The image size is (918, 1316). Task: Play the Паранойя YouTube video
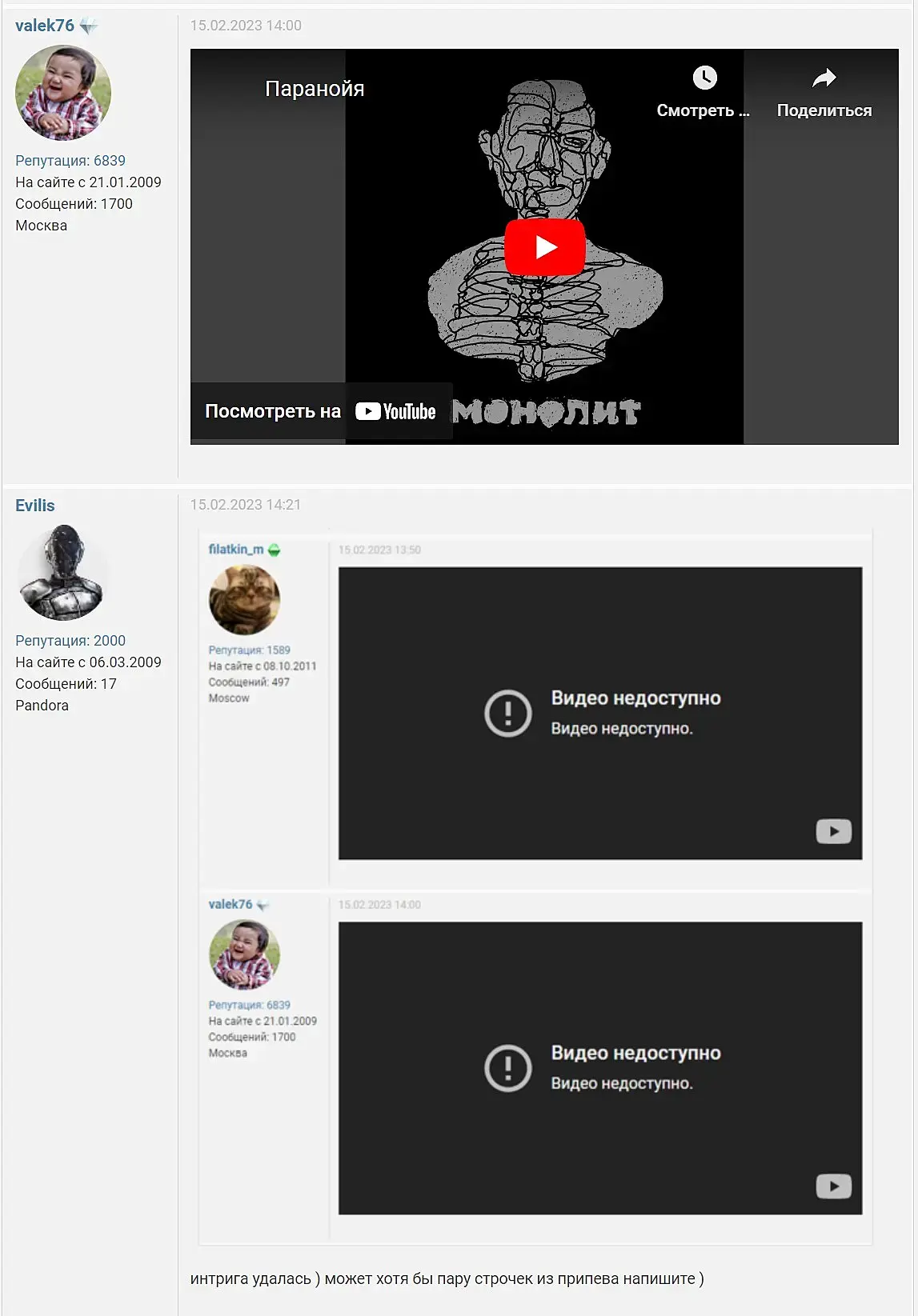coord(545,247)
